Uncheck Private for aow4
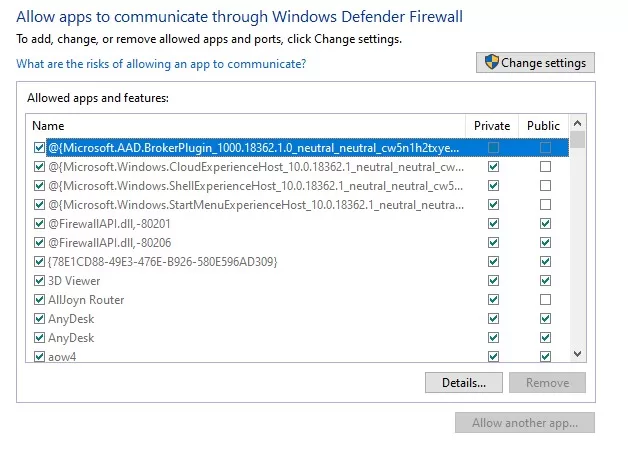 pyautogui.click(x=493, y=356)
